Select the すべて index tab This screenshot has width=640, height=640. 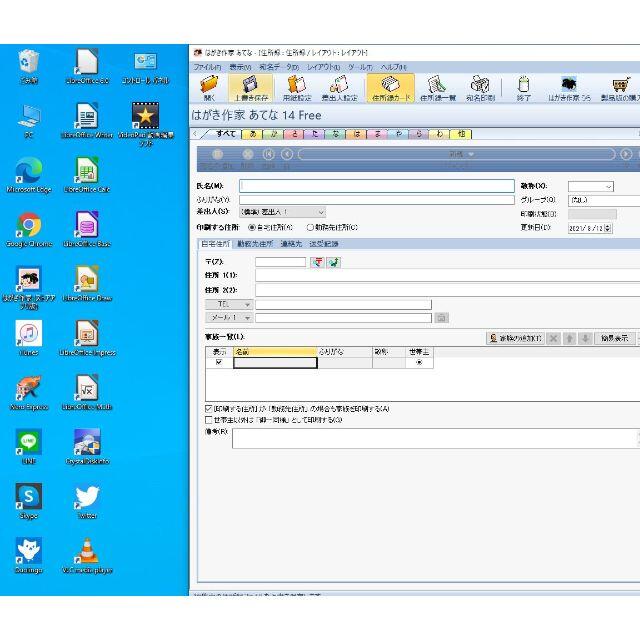[x=224, y=134]
